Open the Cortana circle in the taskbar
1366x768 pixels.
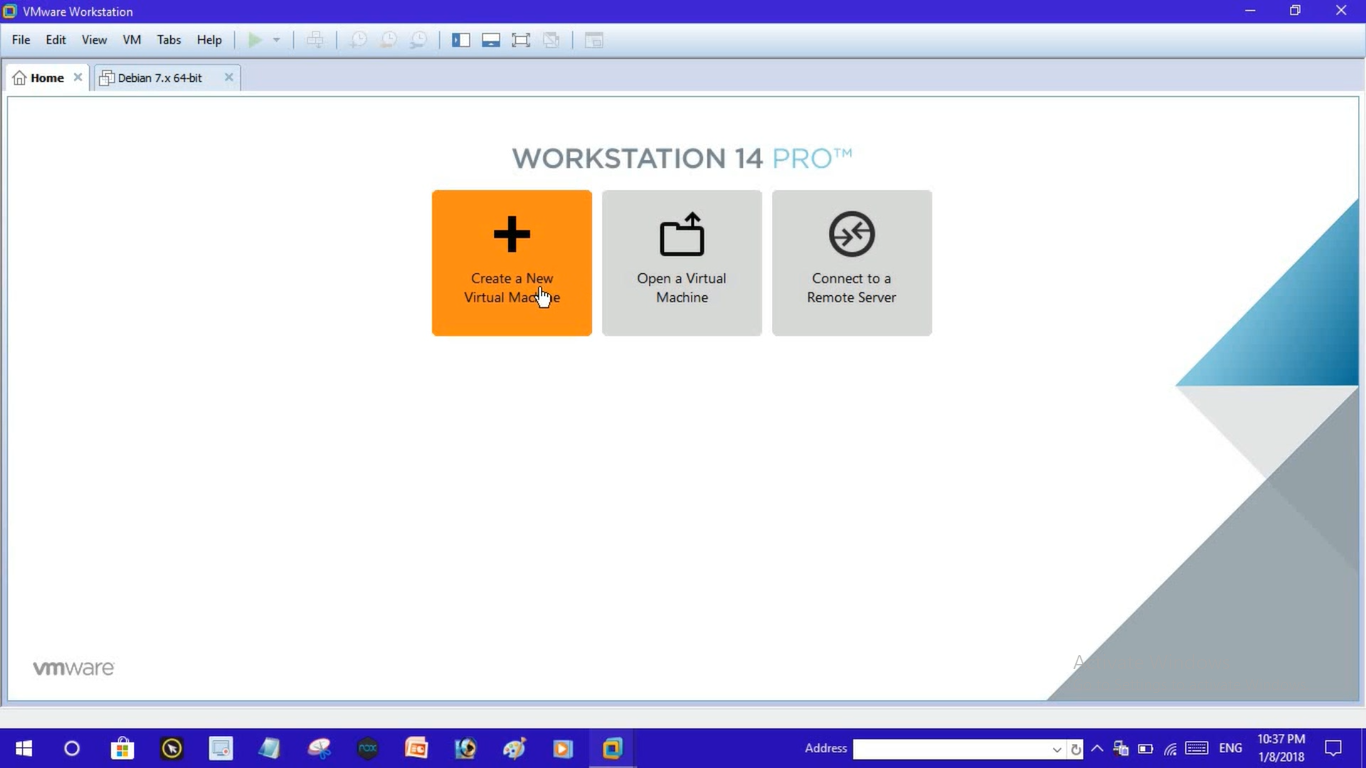click(72, 748)
